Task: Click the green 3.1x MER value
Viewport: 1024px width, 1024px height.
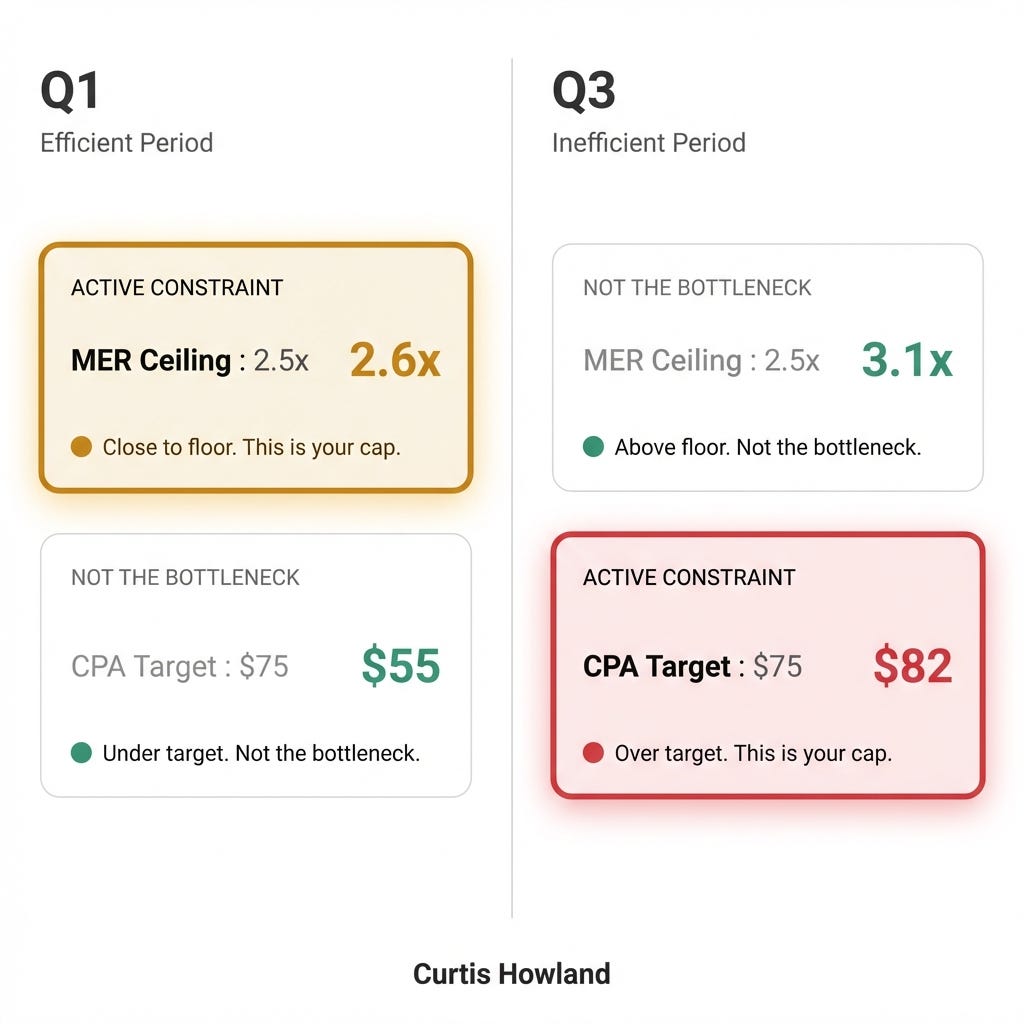Action: [907, 360]
